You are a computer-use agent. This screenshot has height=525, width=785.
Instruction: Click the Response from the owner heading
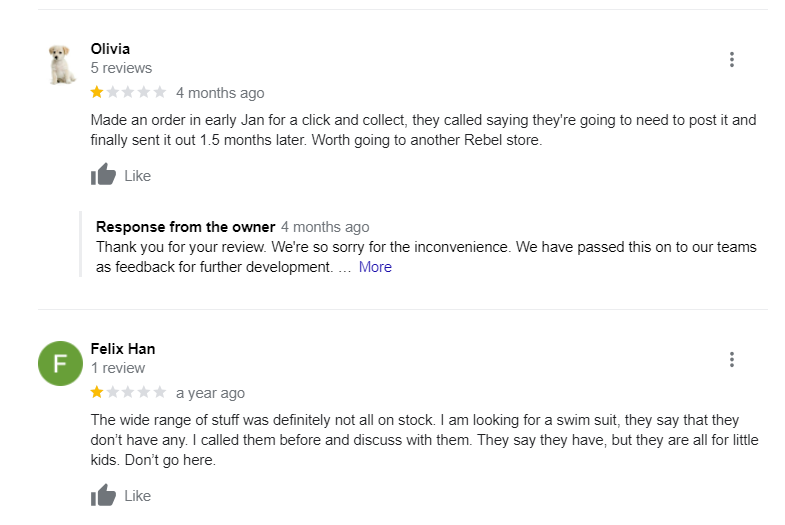185,227
